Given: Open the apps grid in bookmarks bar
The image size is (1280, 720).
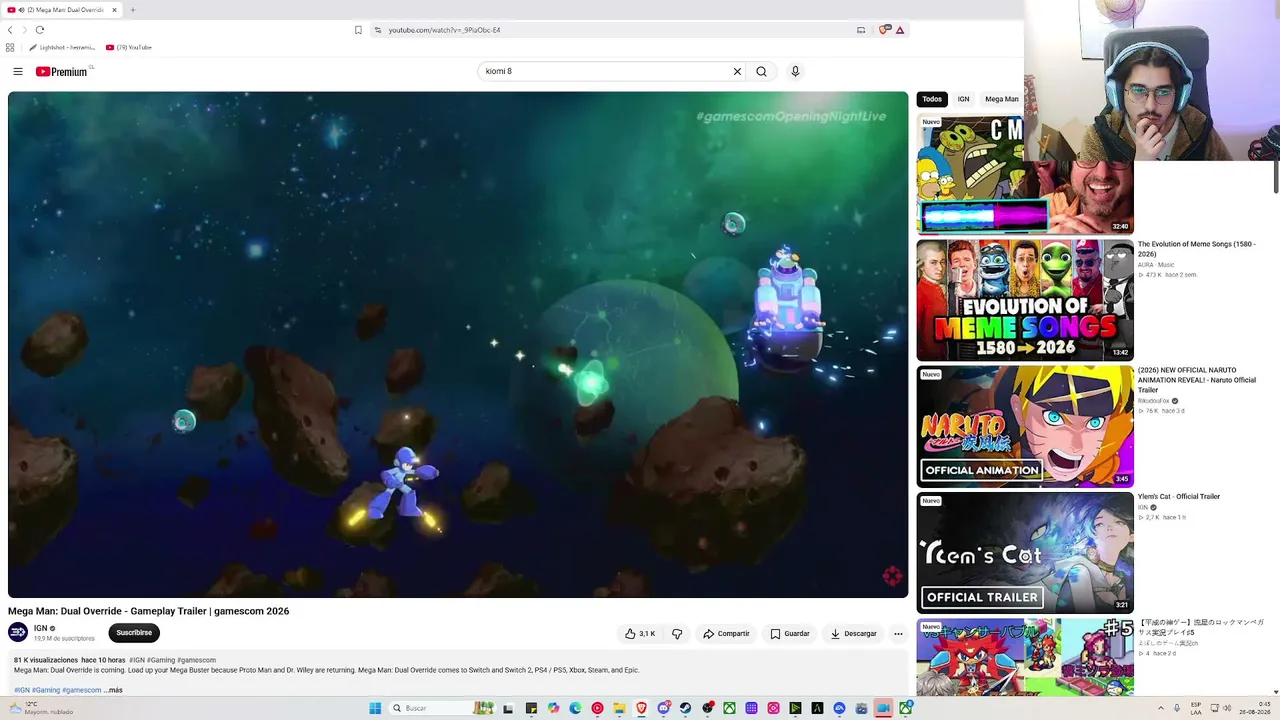Looking at the screenshot, I should pos(10,47).
